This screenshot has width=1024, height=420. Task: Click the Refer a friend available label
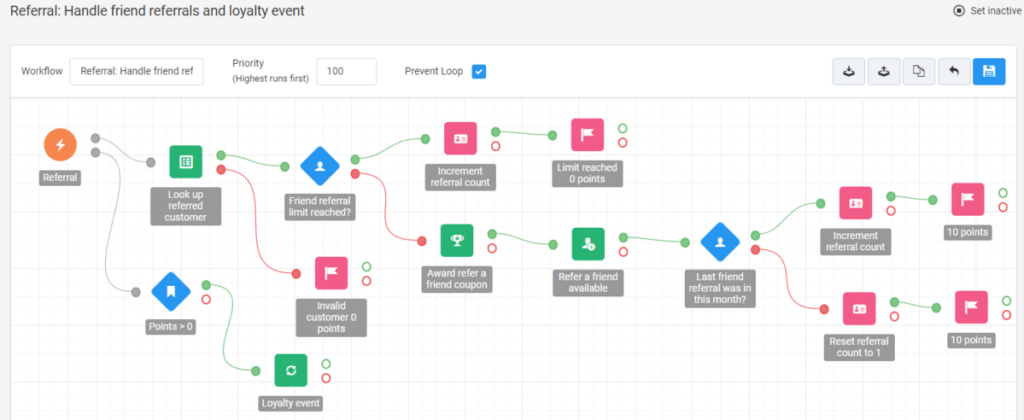click(588, 282)
